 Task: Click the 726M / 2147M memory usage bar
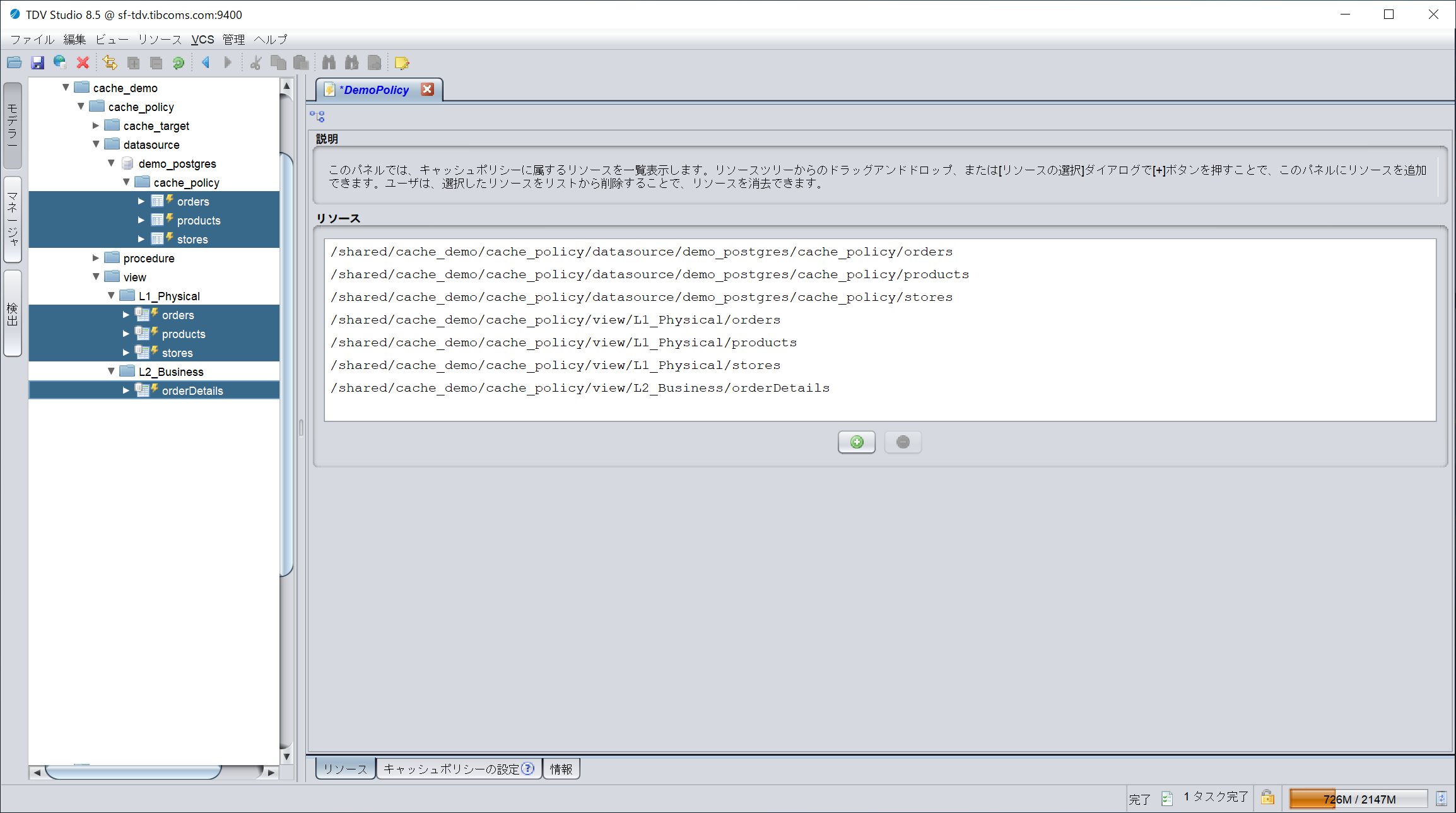[1358, 798]
